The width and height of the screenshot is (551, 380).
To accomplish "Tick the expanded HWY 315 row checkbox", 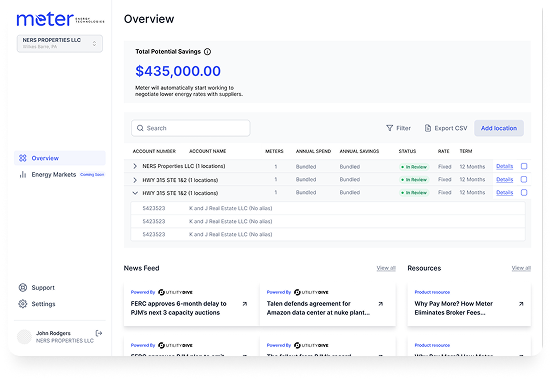I will [524, 192].
